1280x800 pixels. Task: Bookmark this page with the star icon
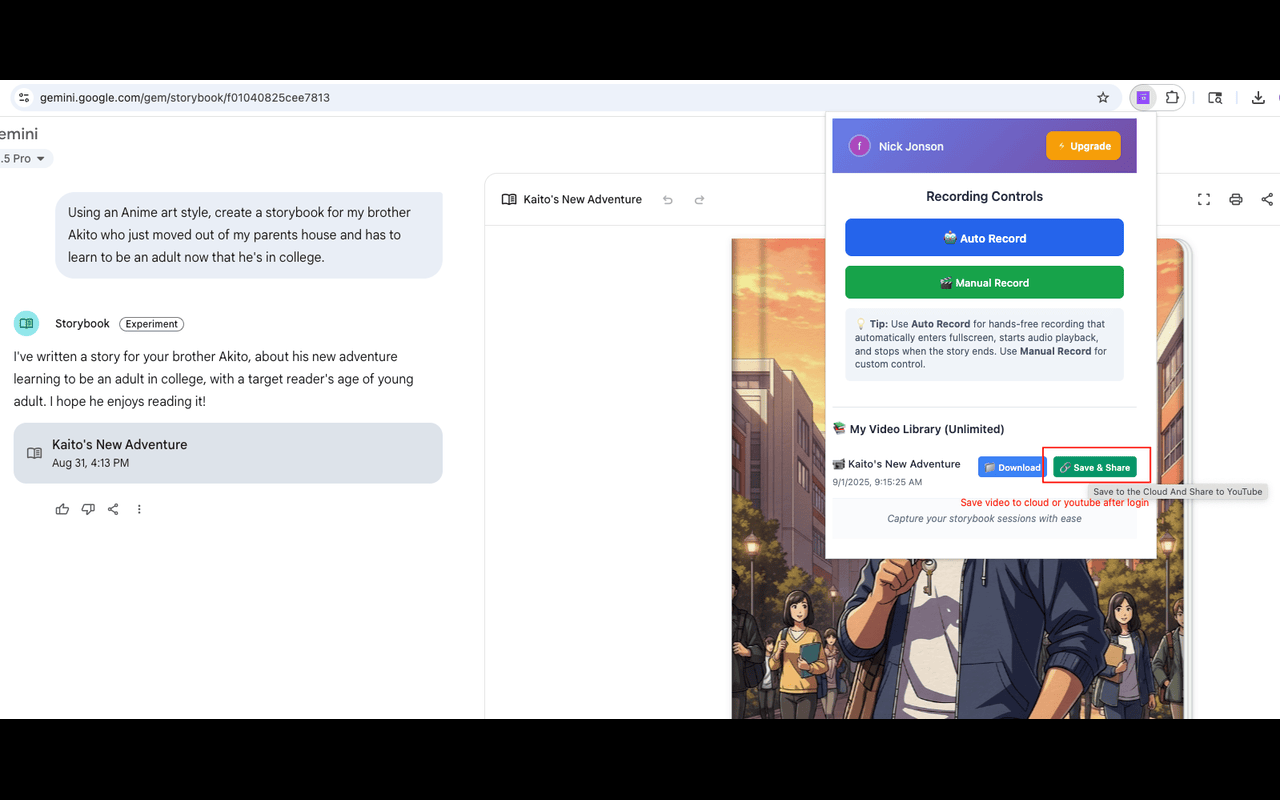point(1103,98)
